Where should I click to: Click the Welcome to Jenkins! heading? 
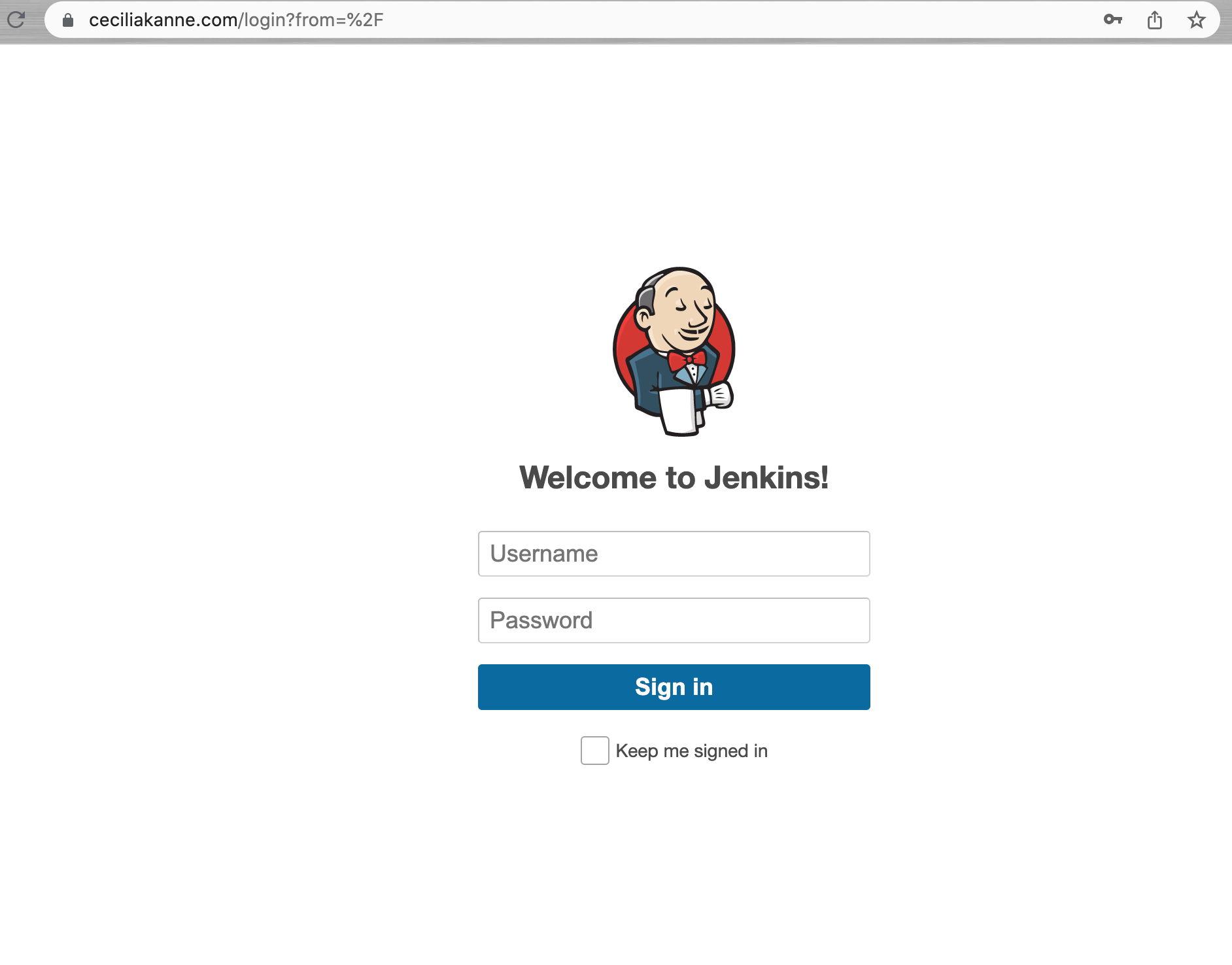coord(674,478)
